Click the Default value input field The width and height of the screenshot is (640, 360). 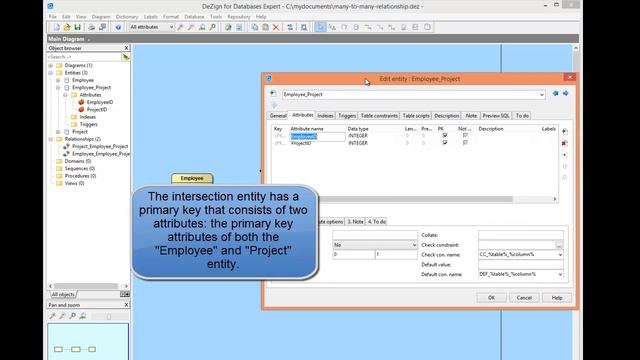tap(521, 264)
